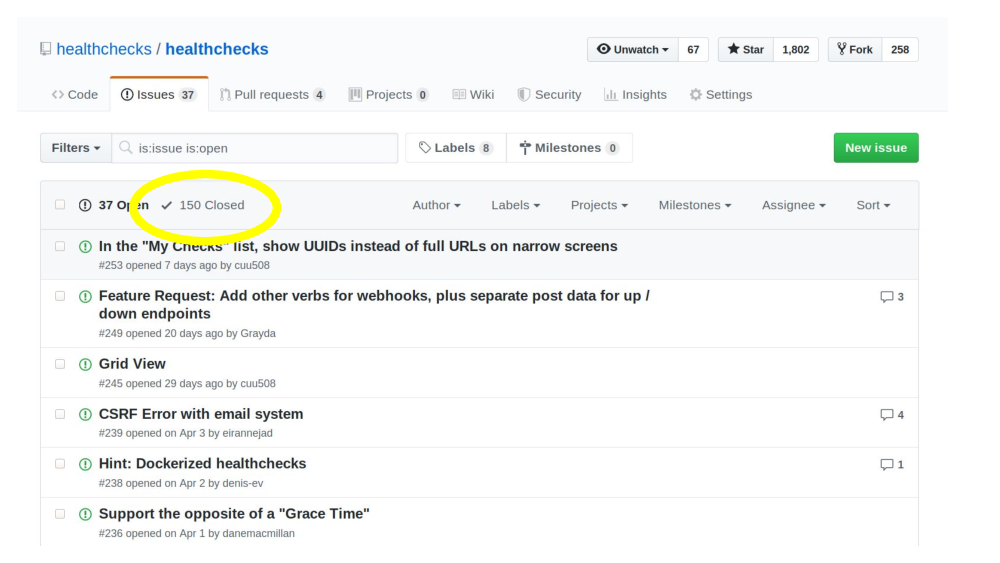Focus the issue search field
Image resolution: width=1000 pixels, height=563 pixels.
coord(254,148)
